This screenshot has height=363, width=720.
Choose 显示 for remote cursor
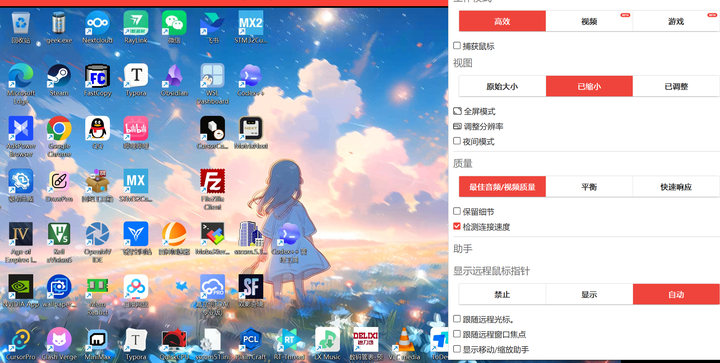coord(589,294)
